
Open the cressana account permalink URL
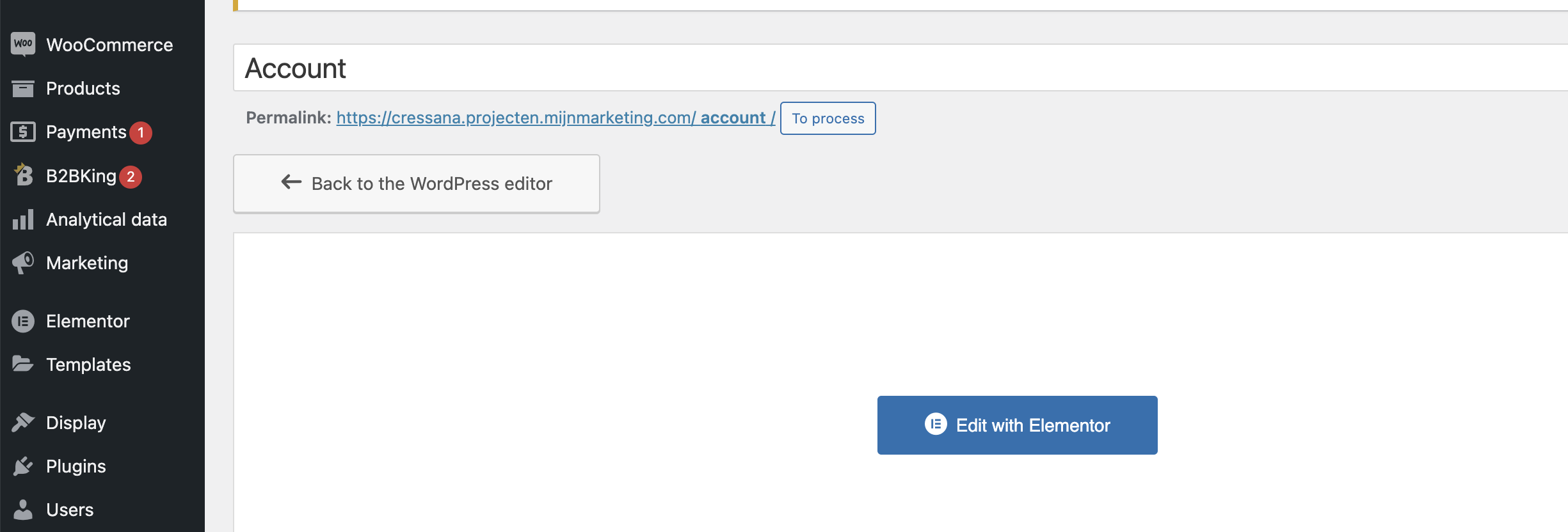556,118
